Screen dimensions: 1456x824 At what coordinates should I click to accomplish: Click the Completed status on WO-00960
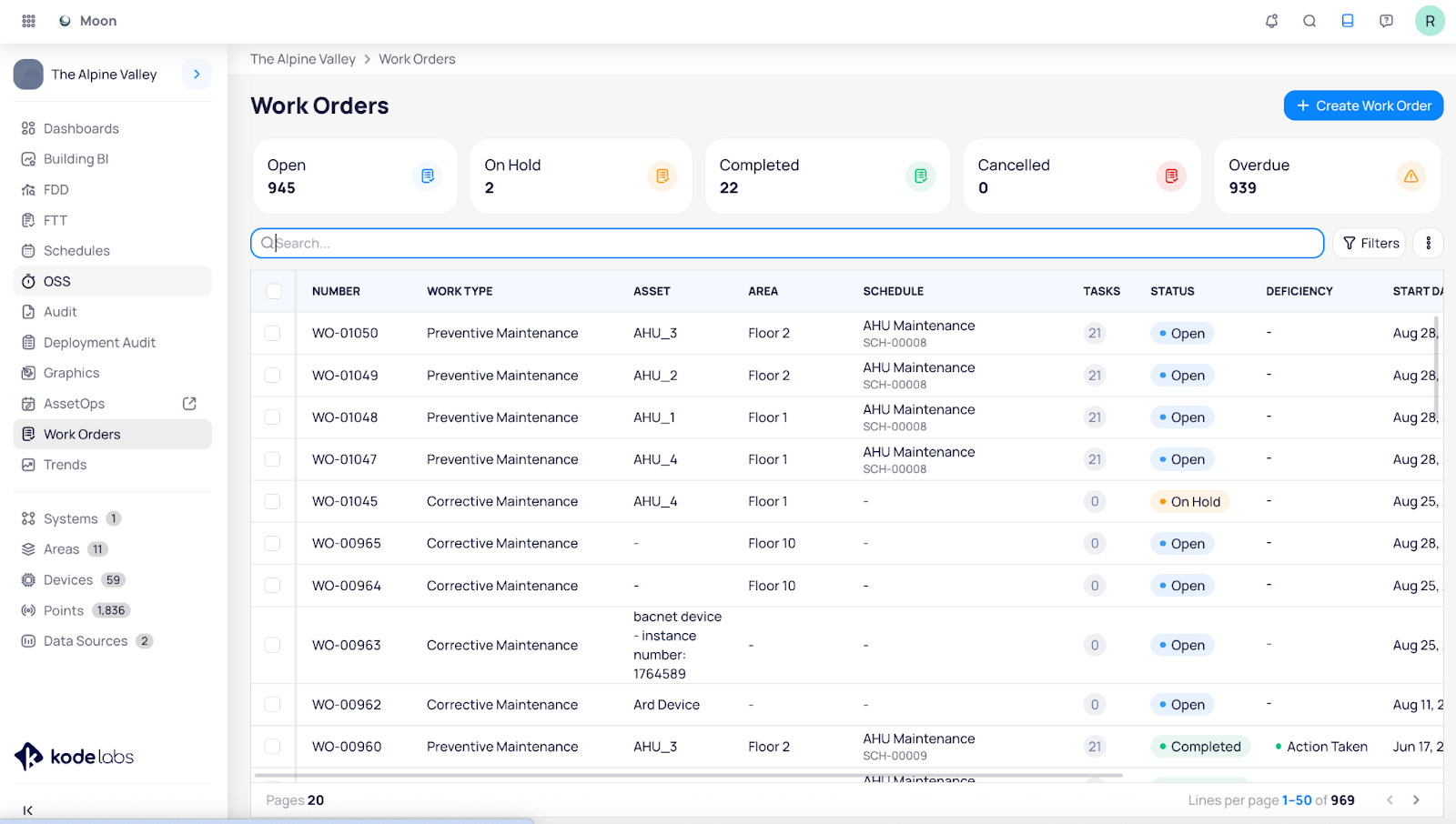pyautogui.click(x=1200, y=747)
